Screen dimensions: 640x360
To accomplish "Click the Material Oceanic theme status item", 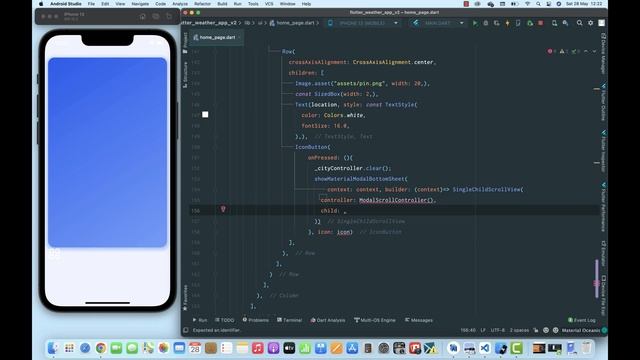I will 581,330.
